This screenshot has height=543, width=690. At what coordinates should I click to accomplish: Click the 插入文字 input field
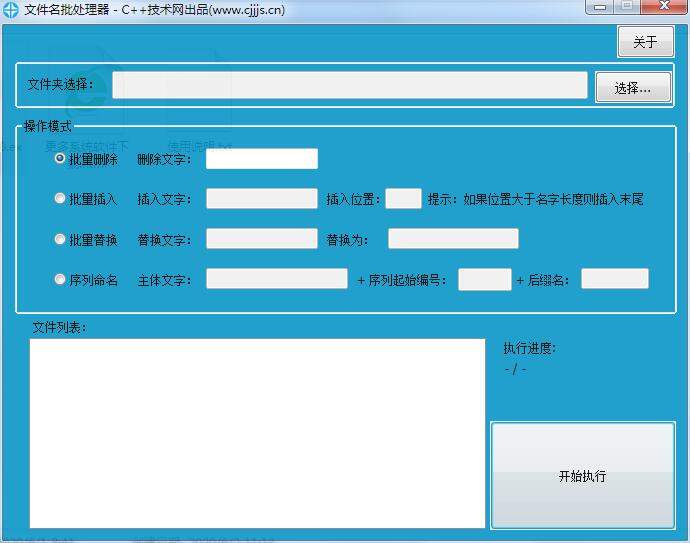261,199
